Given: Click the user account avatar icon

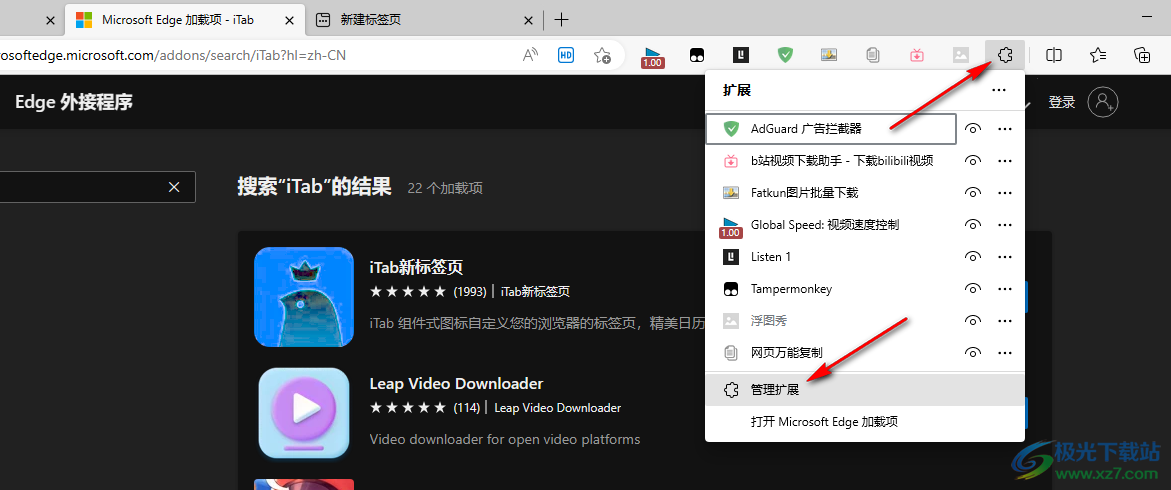Looking at the screenshot, I should 1102,102.
